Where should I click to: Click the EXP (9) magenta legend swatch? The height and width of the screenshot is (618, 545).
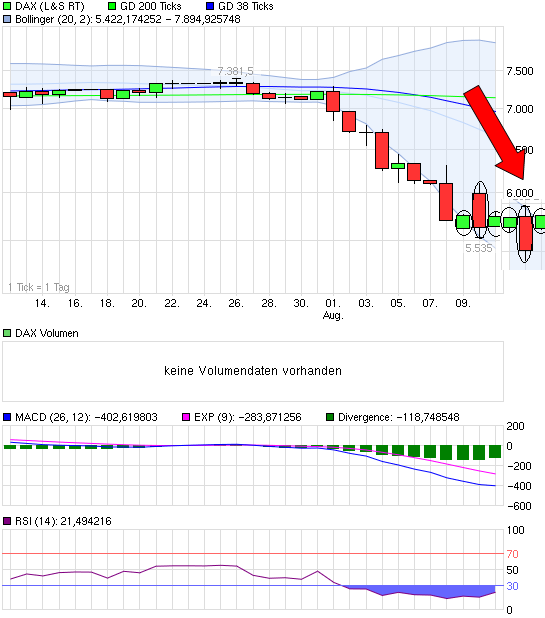click(186, 417)
